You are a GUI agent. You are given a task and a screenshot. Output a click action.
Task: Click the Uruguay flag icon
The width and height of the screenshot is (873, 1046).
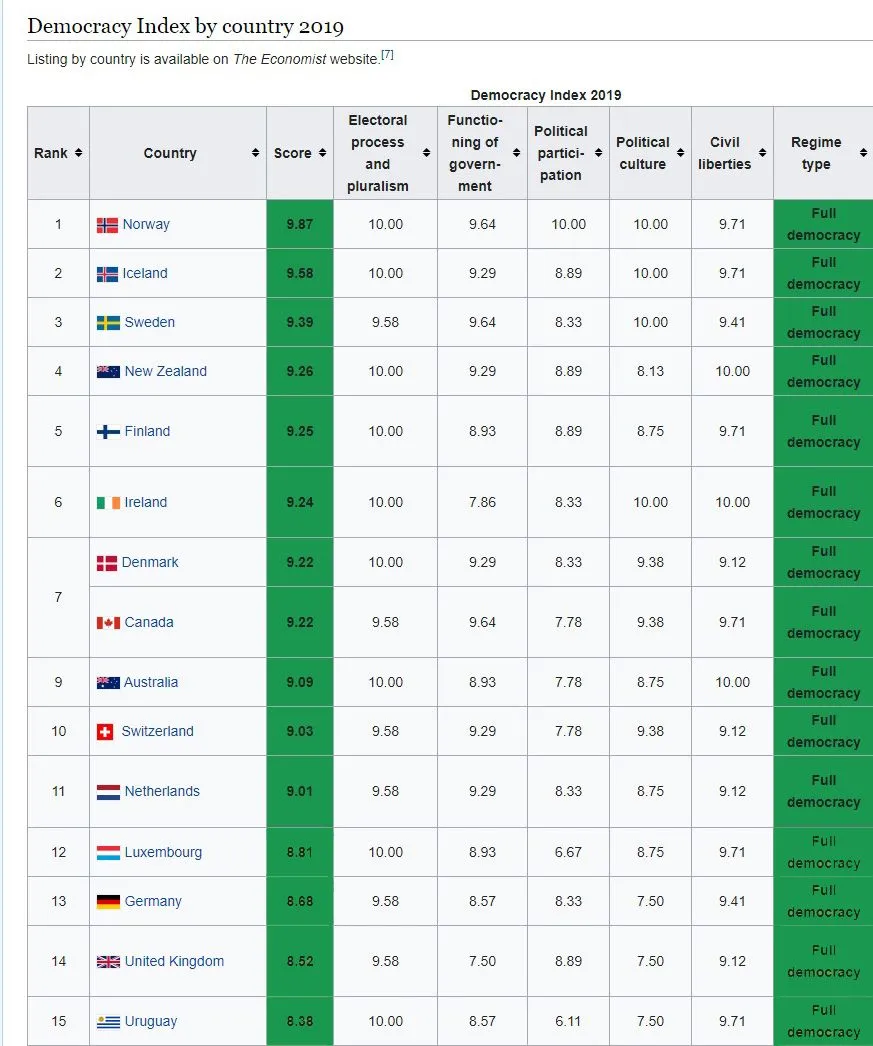(x=108, y=1022)
